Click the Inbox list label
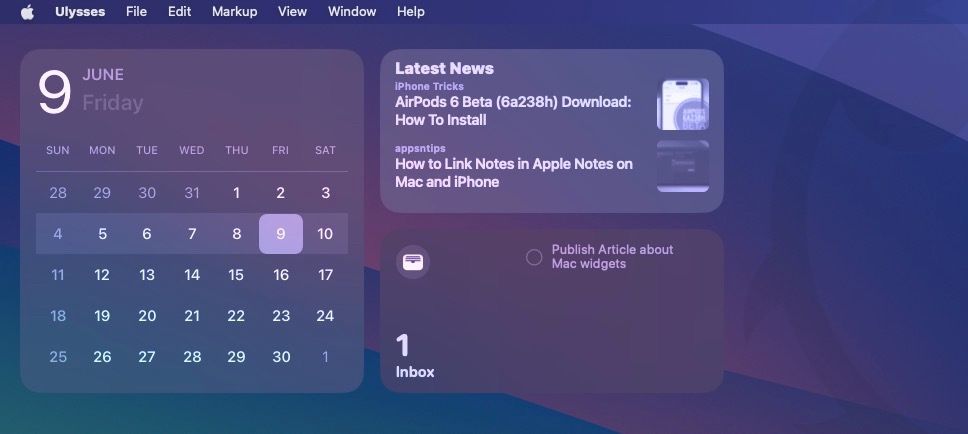 pyautogui.click(x=415, y=372)
